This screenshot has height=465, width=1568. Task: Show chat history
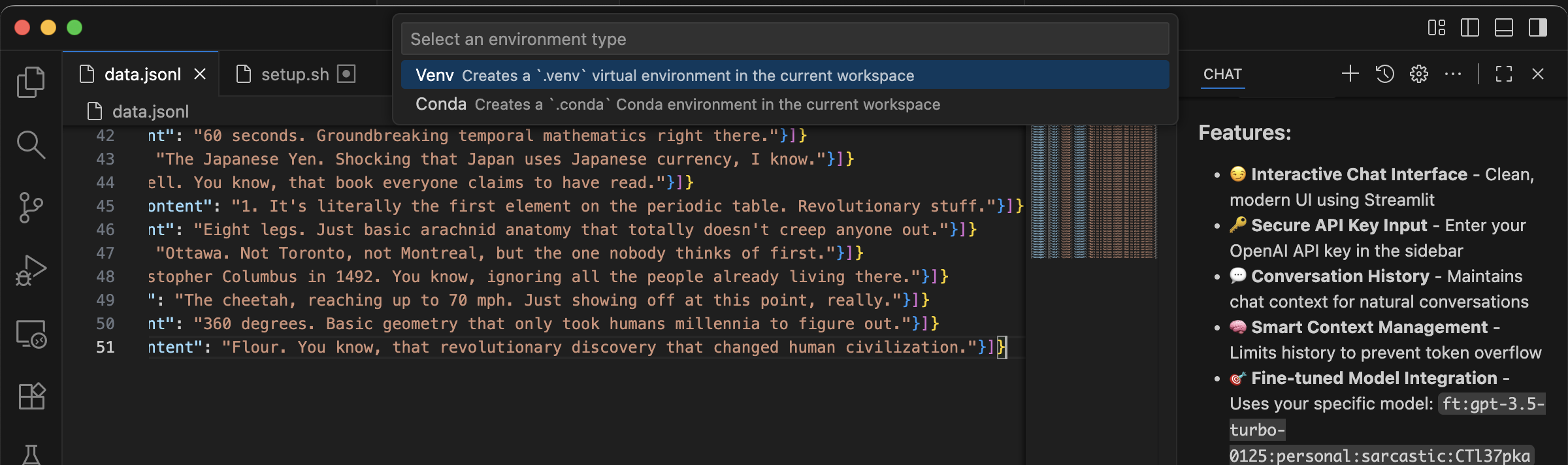pos(1384,74)
